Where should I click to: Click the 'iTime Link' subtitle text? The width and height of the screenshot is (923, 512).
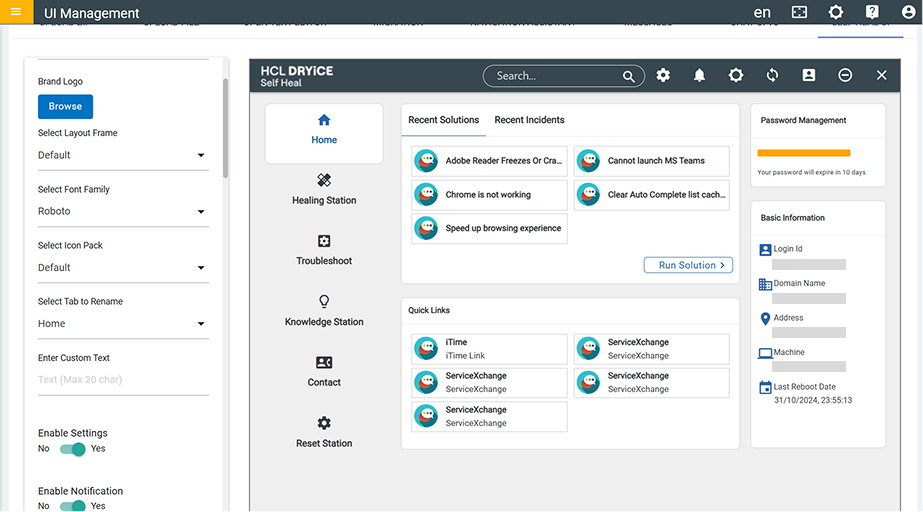465,355
